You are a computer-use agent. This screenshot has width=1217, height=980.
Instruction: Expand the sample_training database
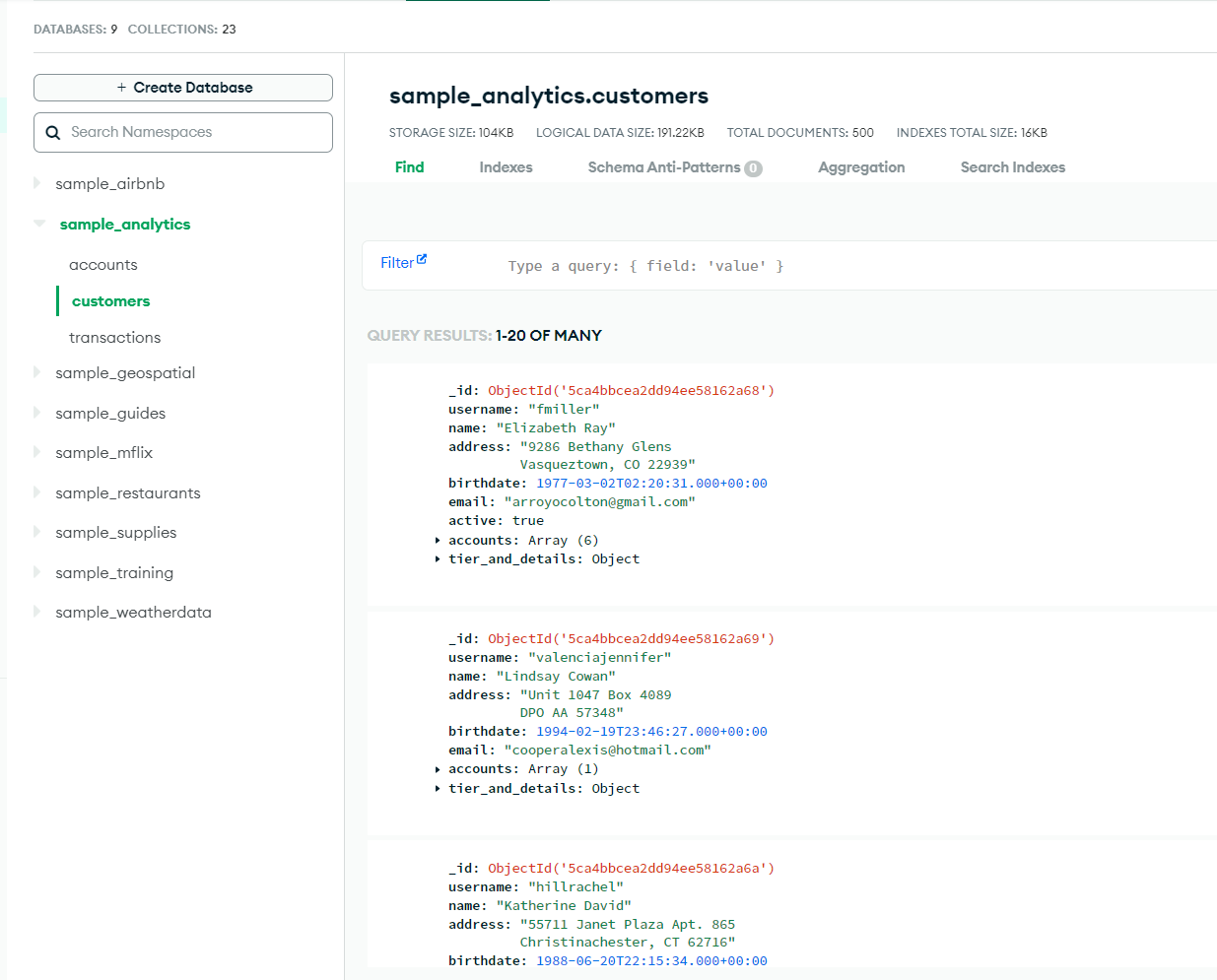[x=37, y=572]
